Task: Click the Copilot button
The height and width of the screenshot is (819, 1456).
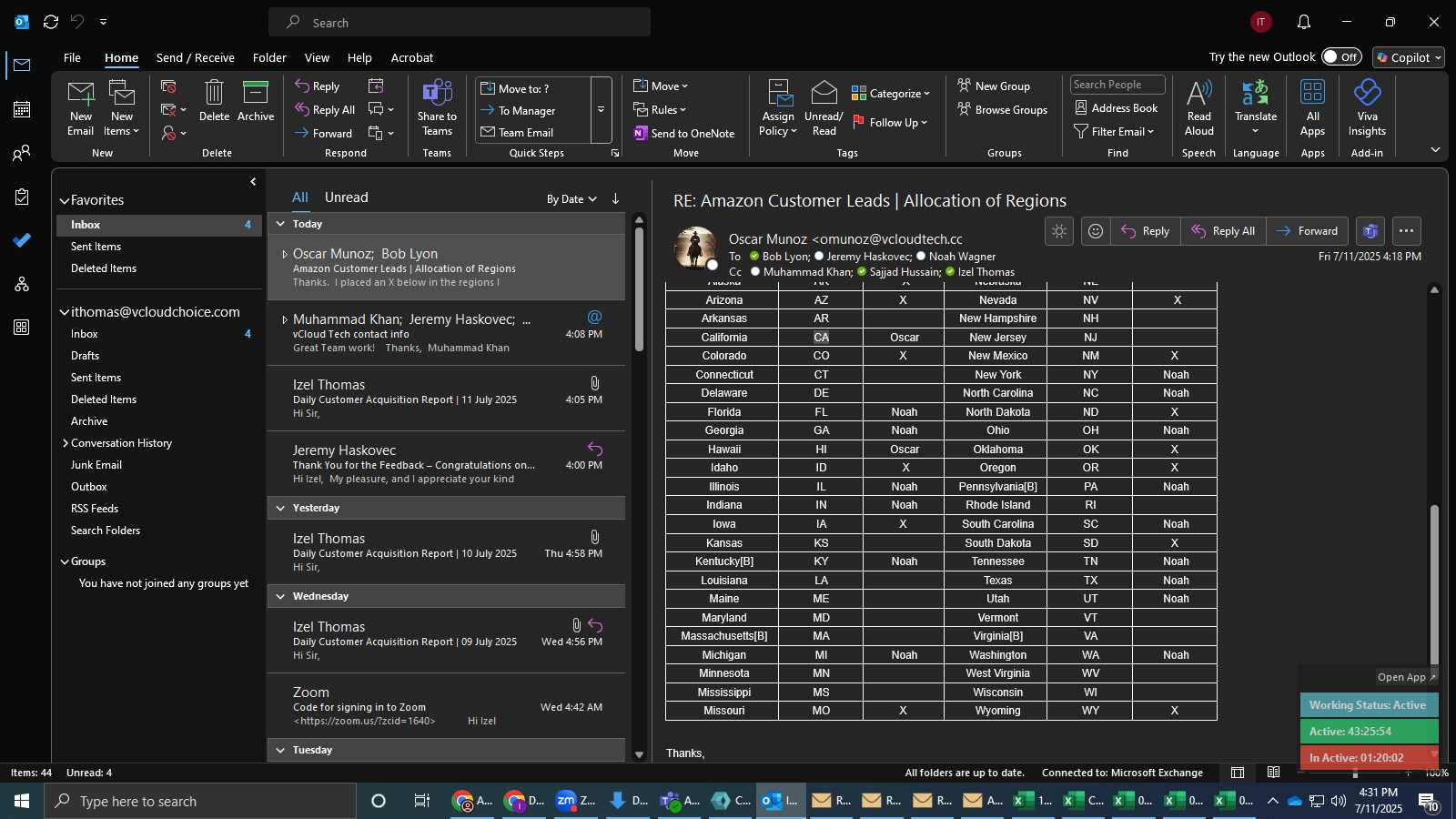Action: pyautogui.click(x=1409, y=57)
